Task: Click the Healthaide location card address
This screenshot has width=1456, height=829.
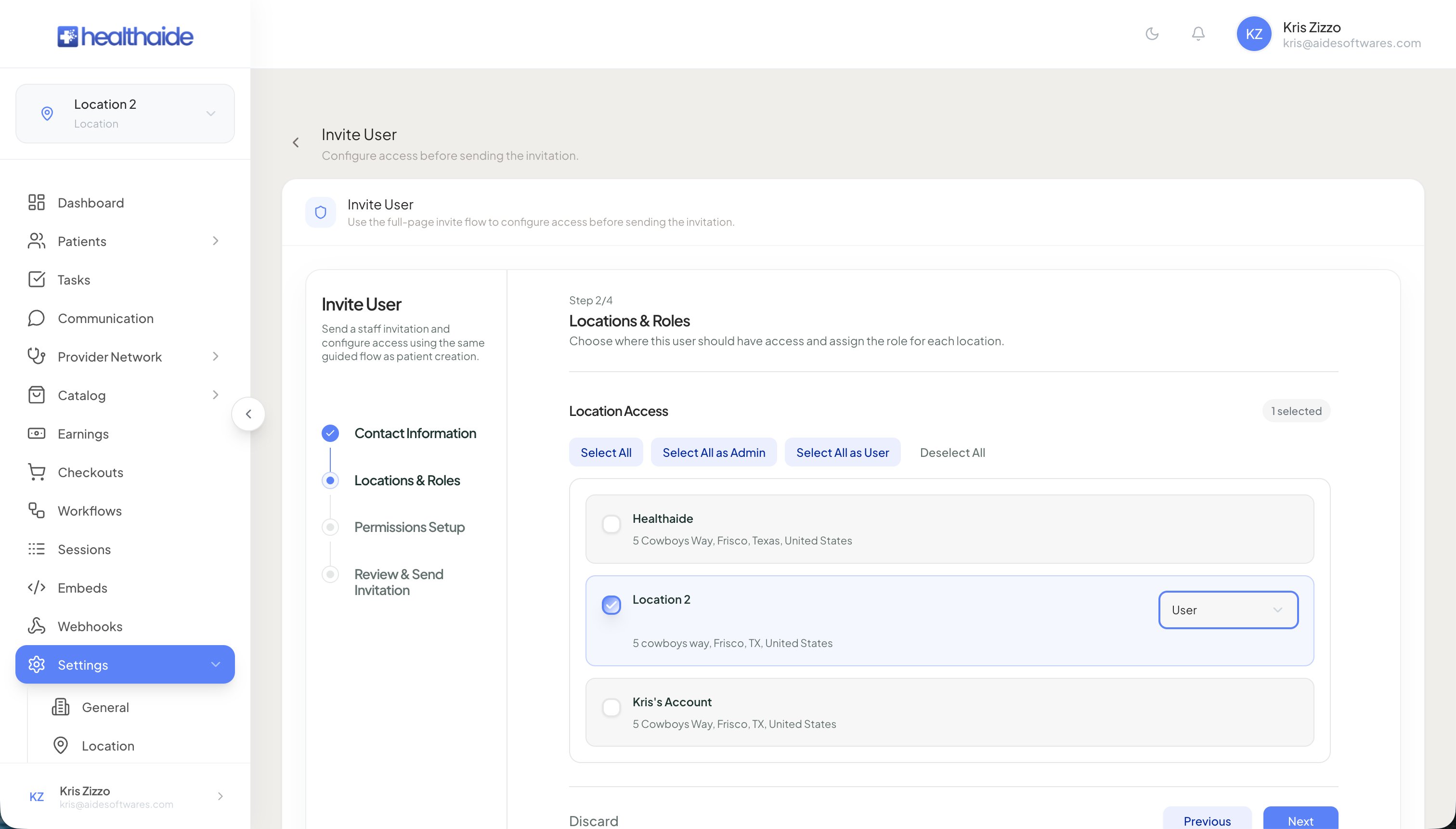Action: [x=742, y=540]
